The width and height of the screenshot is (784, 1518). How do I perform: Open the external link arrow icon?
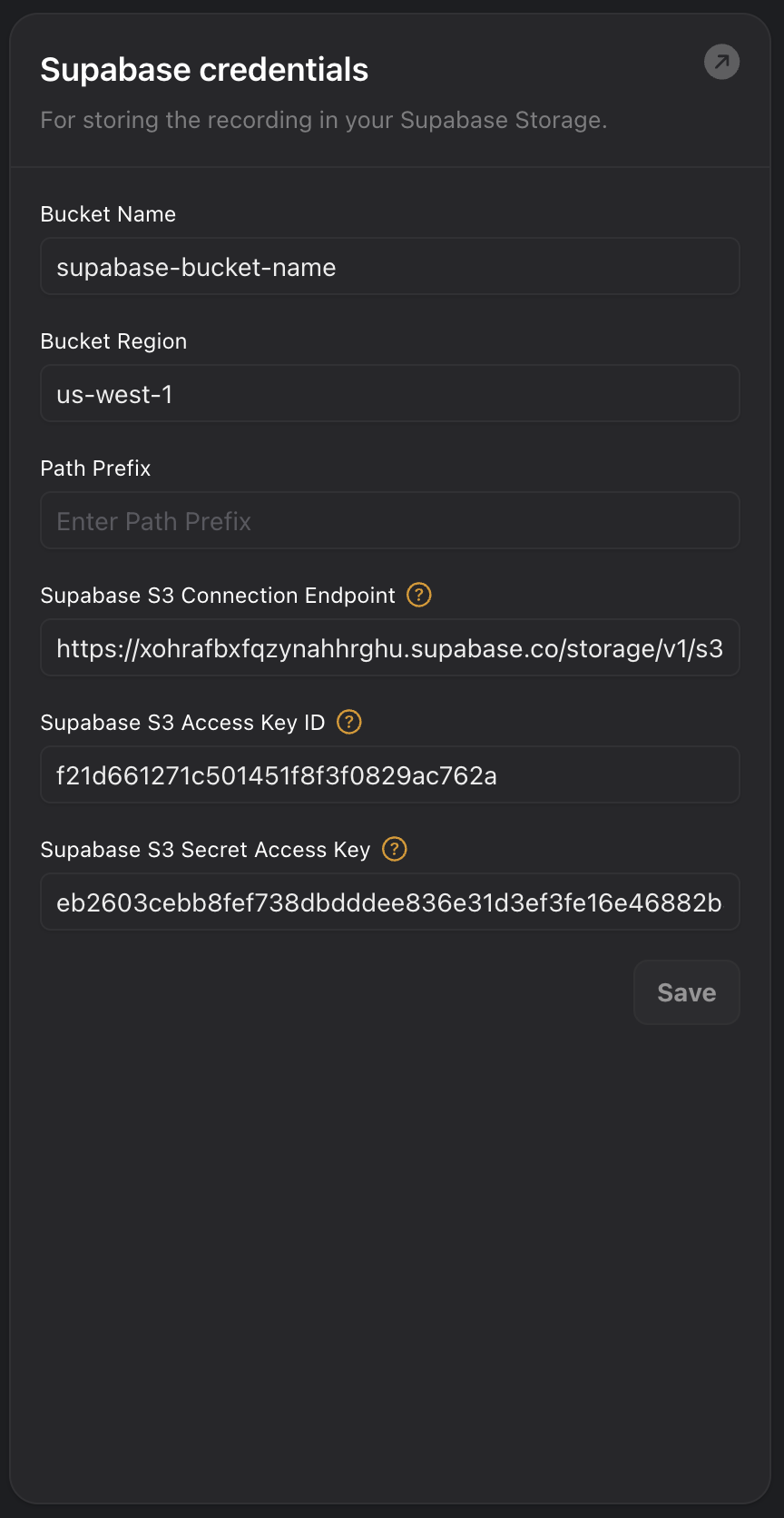pyautogui.click(x=721, y=62)
